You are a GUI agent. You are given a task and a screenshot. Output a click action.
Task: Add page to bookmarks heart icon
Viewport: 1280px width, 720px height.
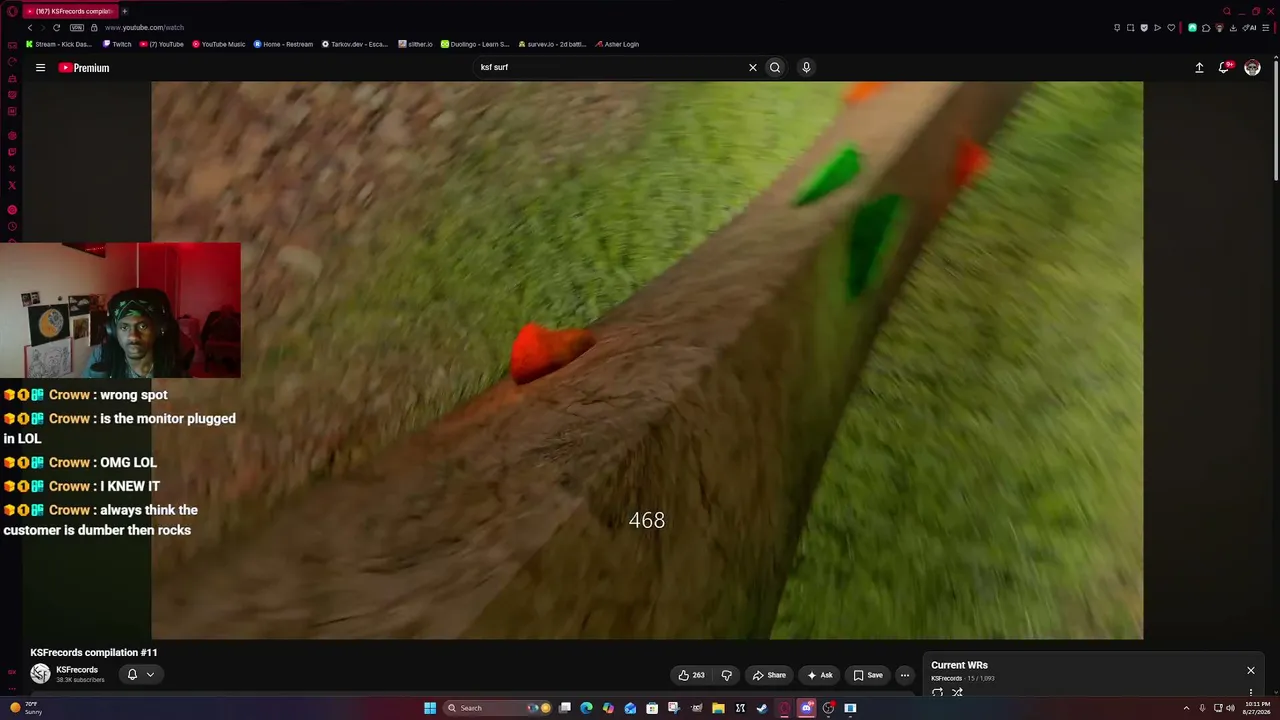tap(1171, 28)
